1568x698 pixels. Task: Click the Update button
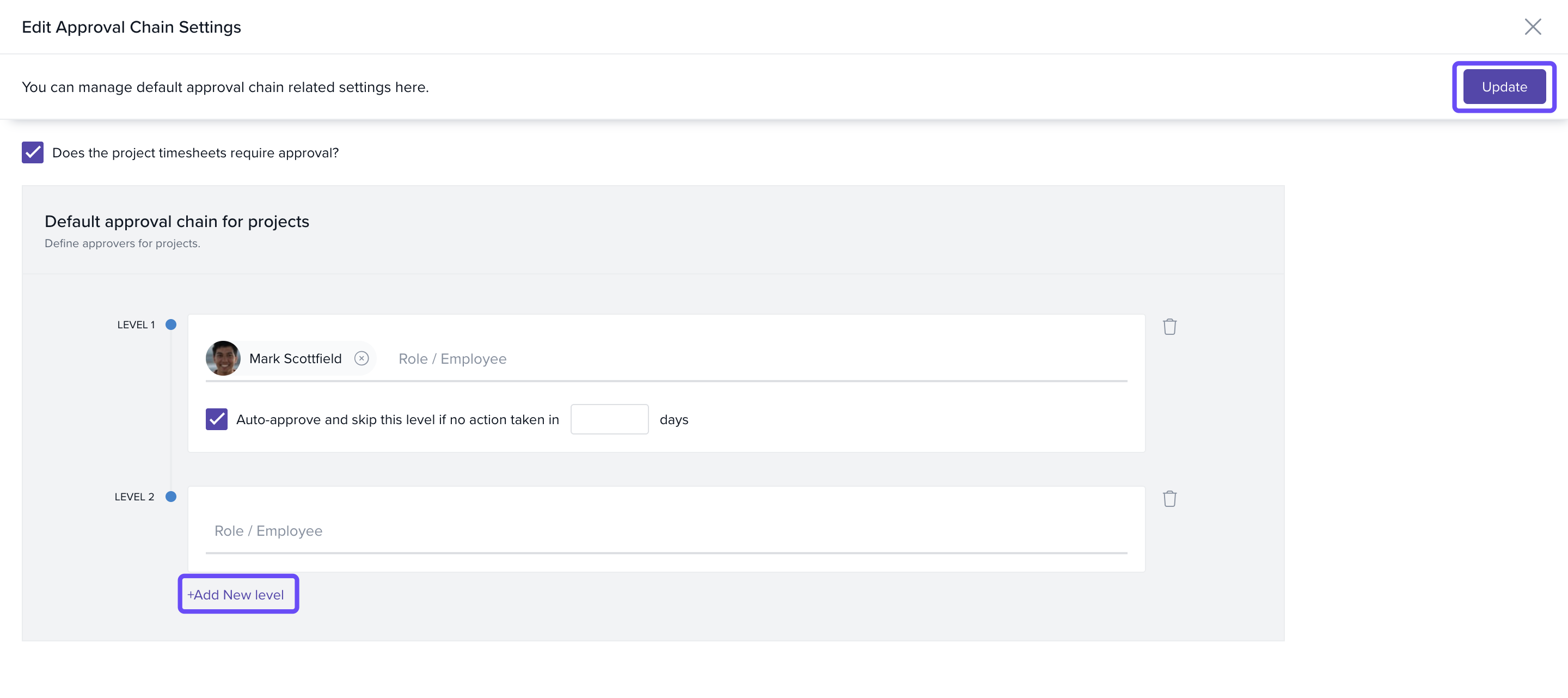(x=1503, y=87)
